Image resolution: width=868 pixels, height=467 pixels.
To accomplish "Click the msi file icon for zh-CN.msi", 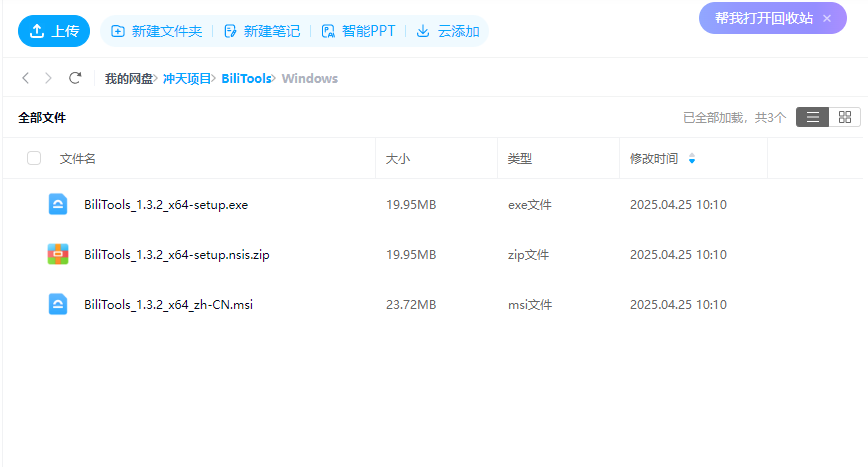I will pyautogui.click(x=58, y=304).
